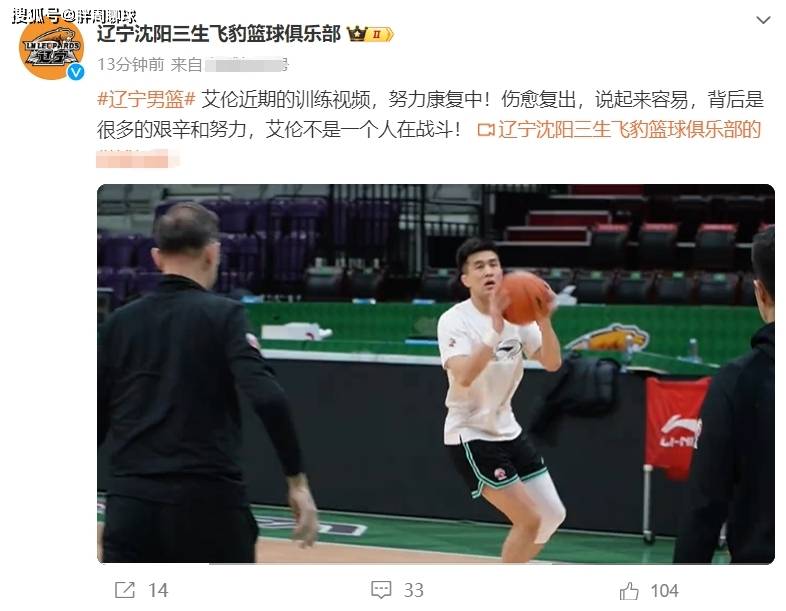Click the 13分钟前 post timestamp

point(130,65)
